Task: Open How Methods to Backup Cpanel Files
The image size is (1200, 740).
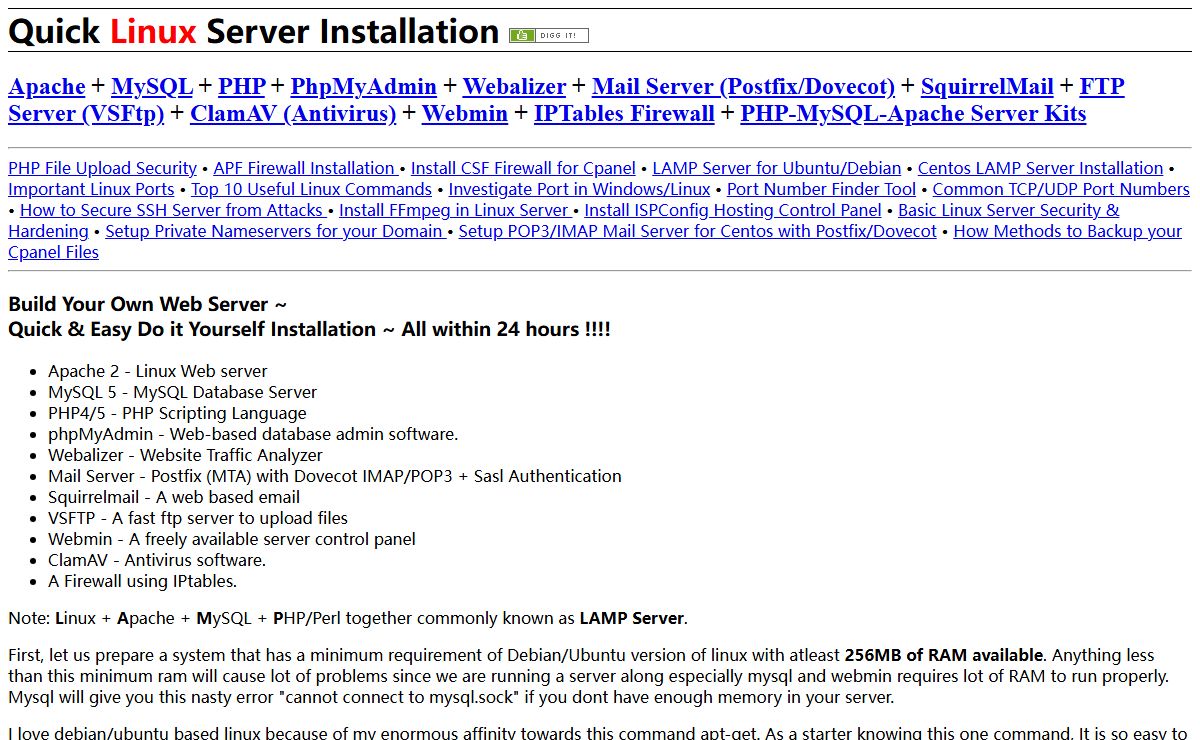Action: tap(1067, 231)
